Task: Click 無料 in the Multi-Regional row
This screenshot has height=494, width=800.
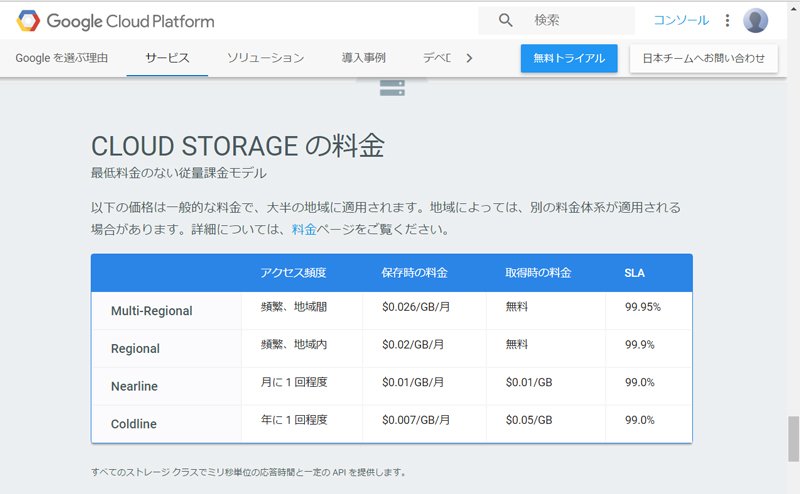Action: [517, 307]
